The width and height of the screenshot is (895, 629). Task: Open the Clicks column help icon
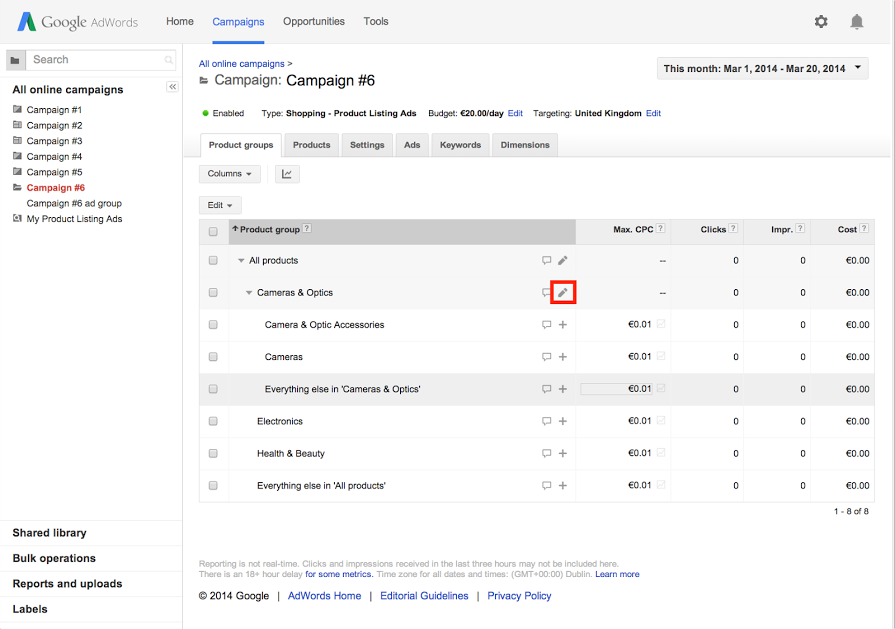(x=733, y=228)
